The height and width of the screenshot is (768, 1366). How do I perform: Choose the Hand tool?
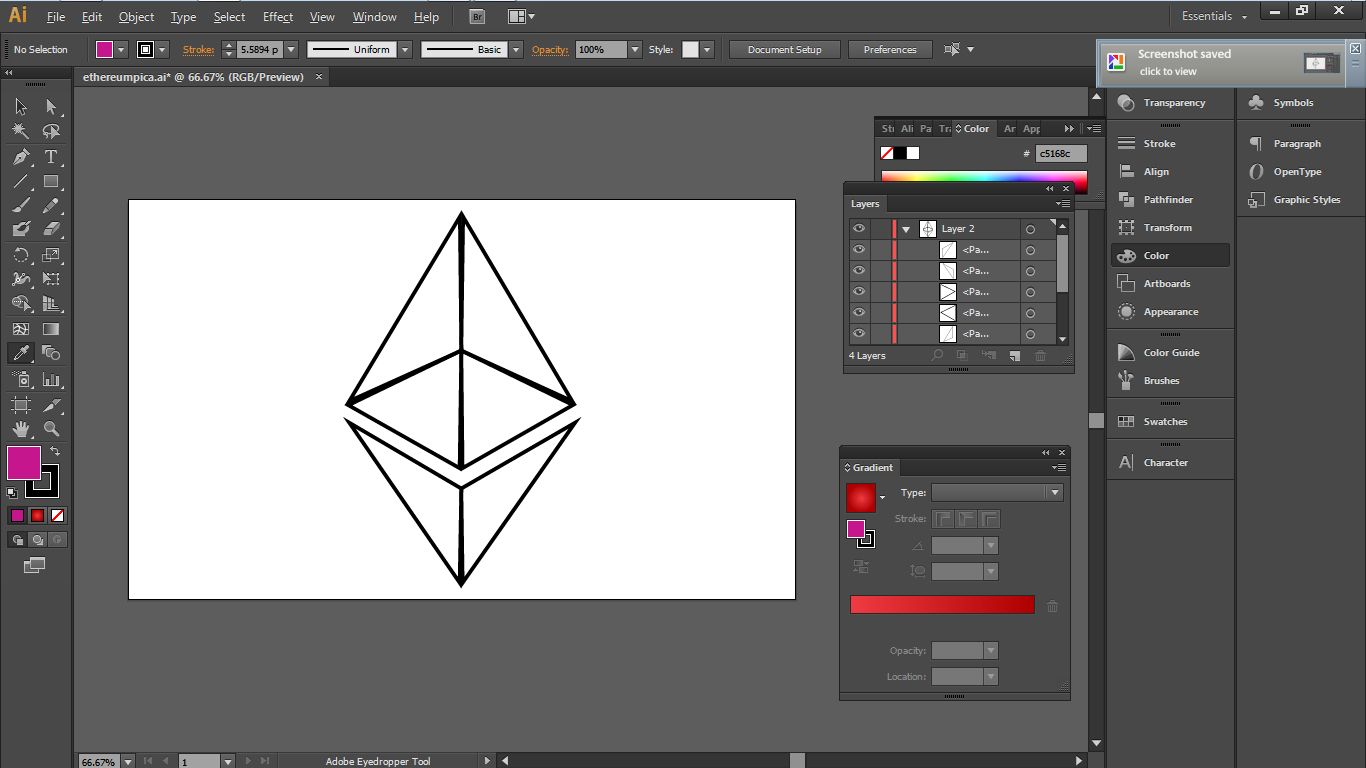[x=21, y=429]
